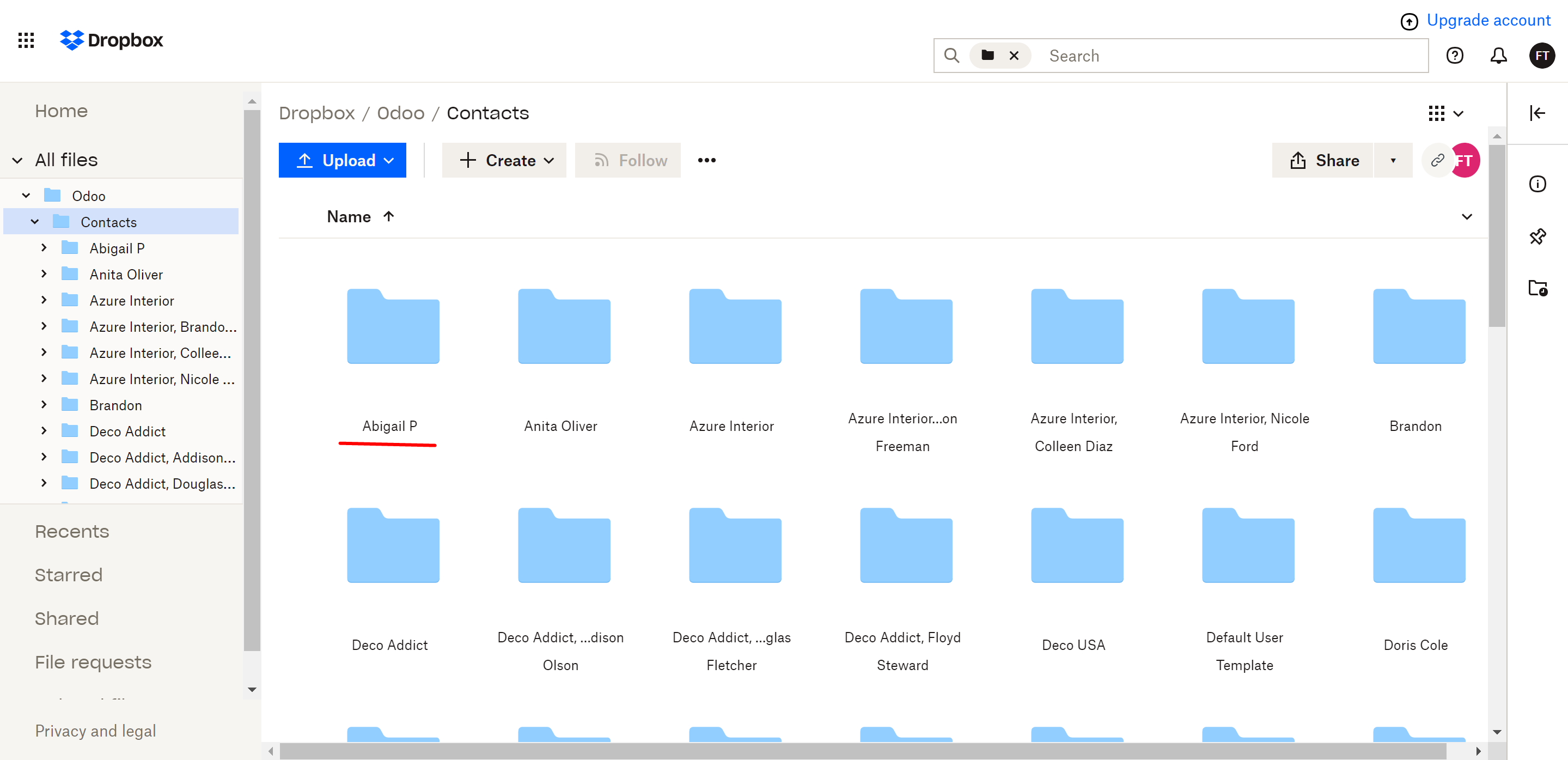Viewport: 1568px width, 760px height.
Task: Expand Anita Oliver in the tree
Action: 44,274
